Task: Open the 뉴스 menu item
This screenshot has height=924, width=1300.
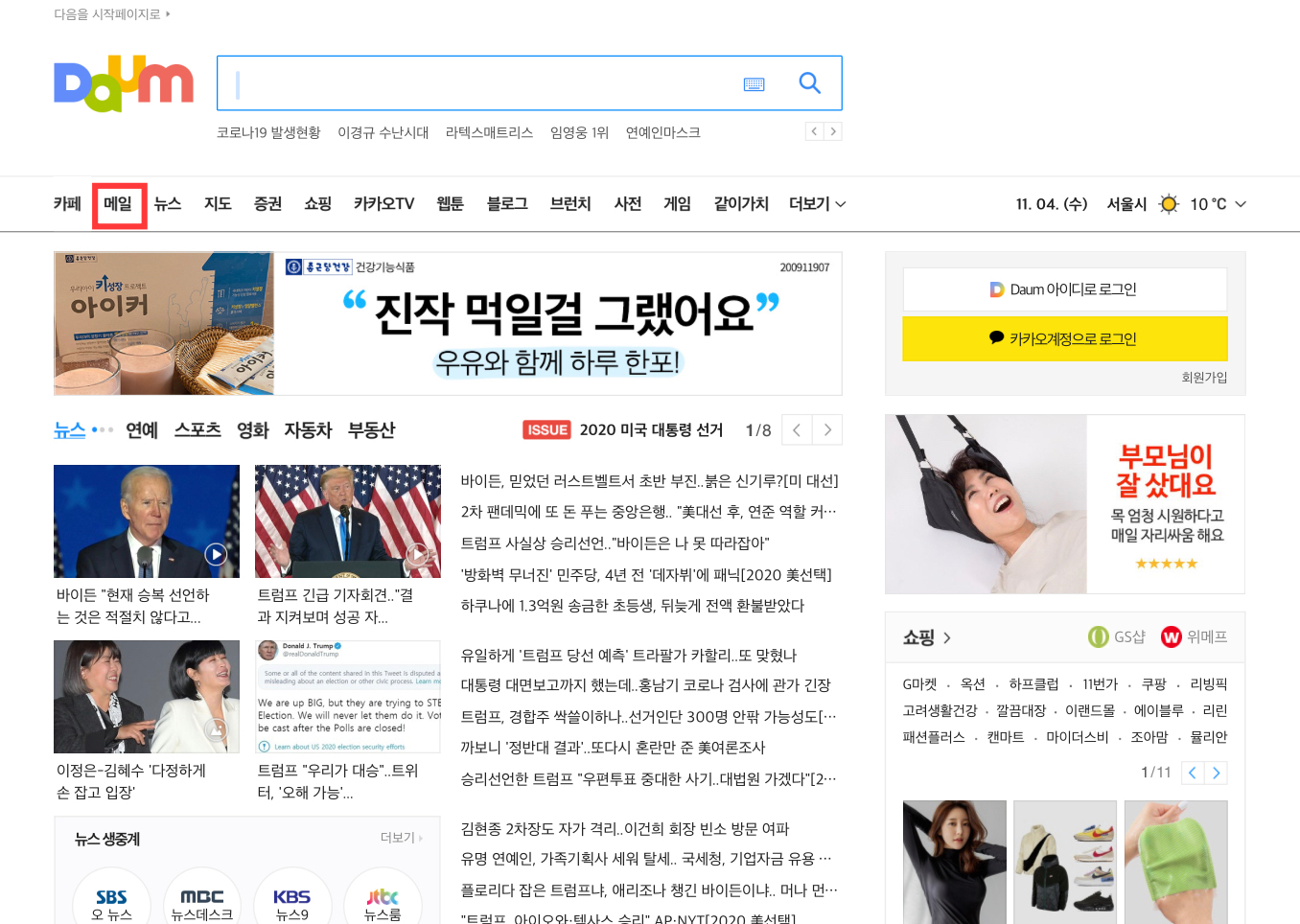Action: click(x=168, y=204)
